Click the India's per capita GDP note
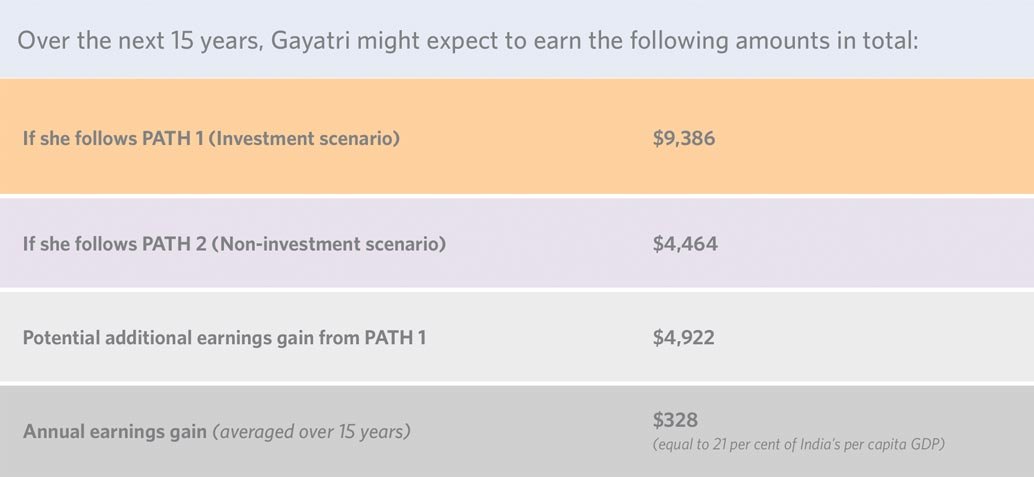 pos(799,445)
